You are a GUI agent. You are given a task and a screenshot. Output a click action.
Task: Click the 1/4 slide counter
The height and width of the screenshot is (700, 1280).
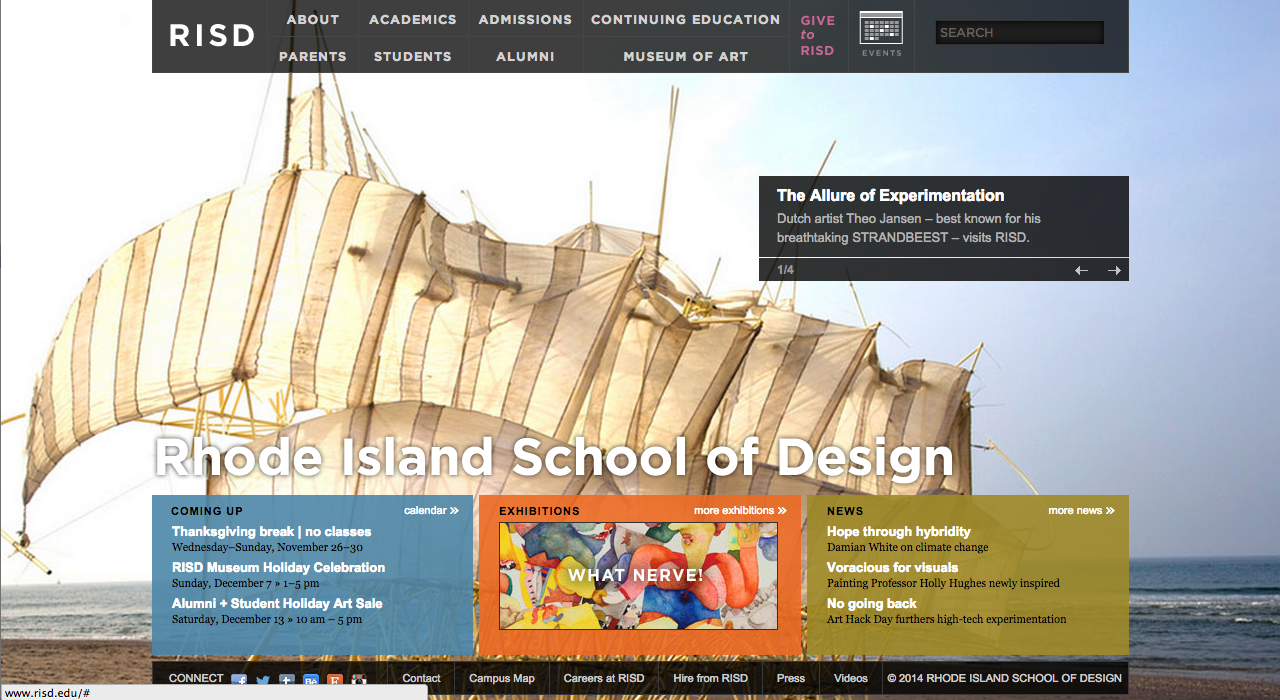(785, 269)
